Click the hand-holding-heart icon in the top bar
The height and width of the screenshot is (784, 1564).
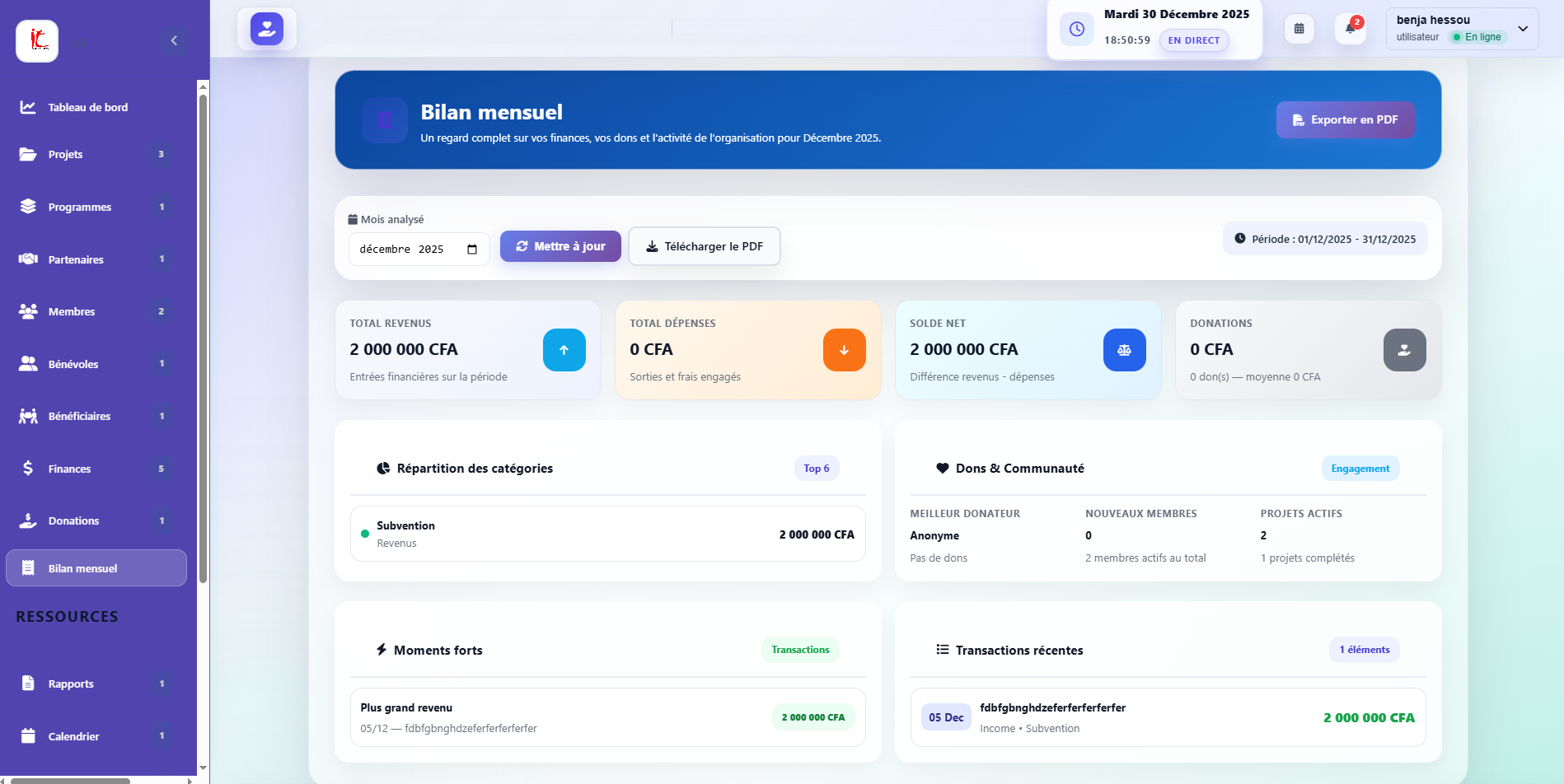(267, 29)
